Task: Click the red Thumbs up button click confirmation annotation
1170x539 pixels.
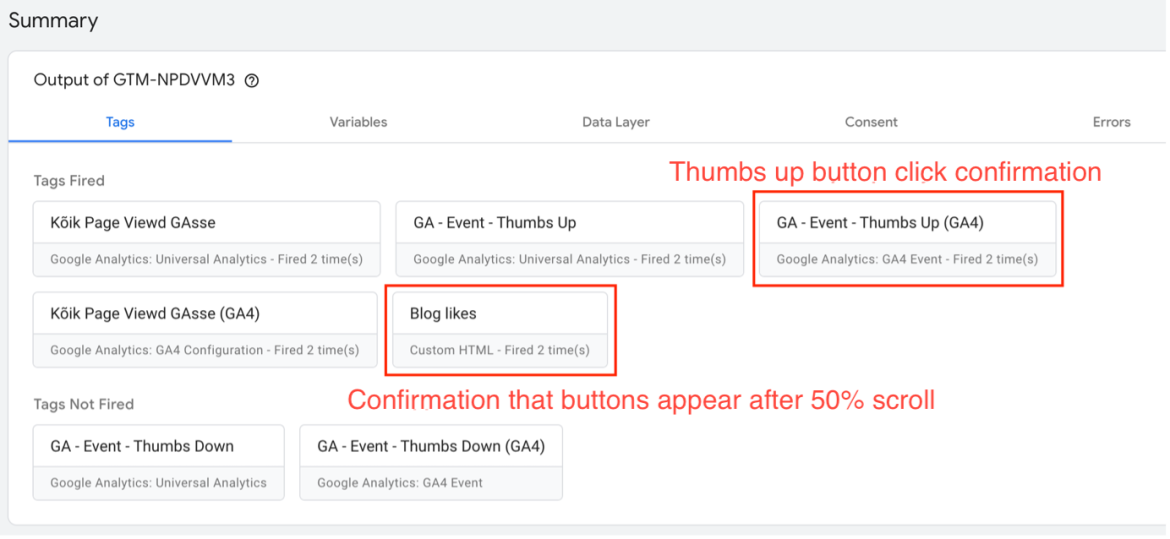Action: (x=885, y=172)
